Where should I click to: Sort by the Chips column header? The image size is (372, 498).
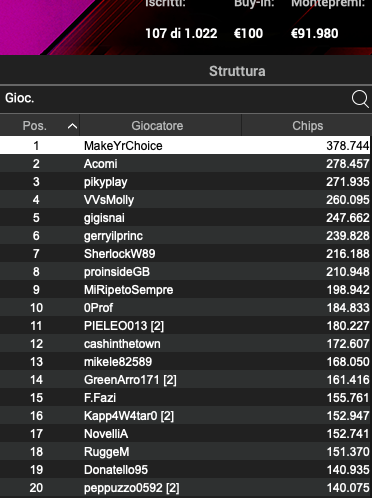(307, 126)
